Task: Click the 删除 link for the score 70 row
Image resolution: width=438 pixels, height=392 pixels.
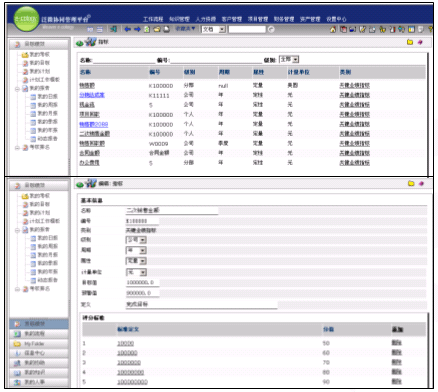Action: [396, 362]
